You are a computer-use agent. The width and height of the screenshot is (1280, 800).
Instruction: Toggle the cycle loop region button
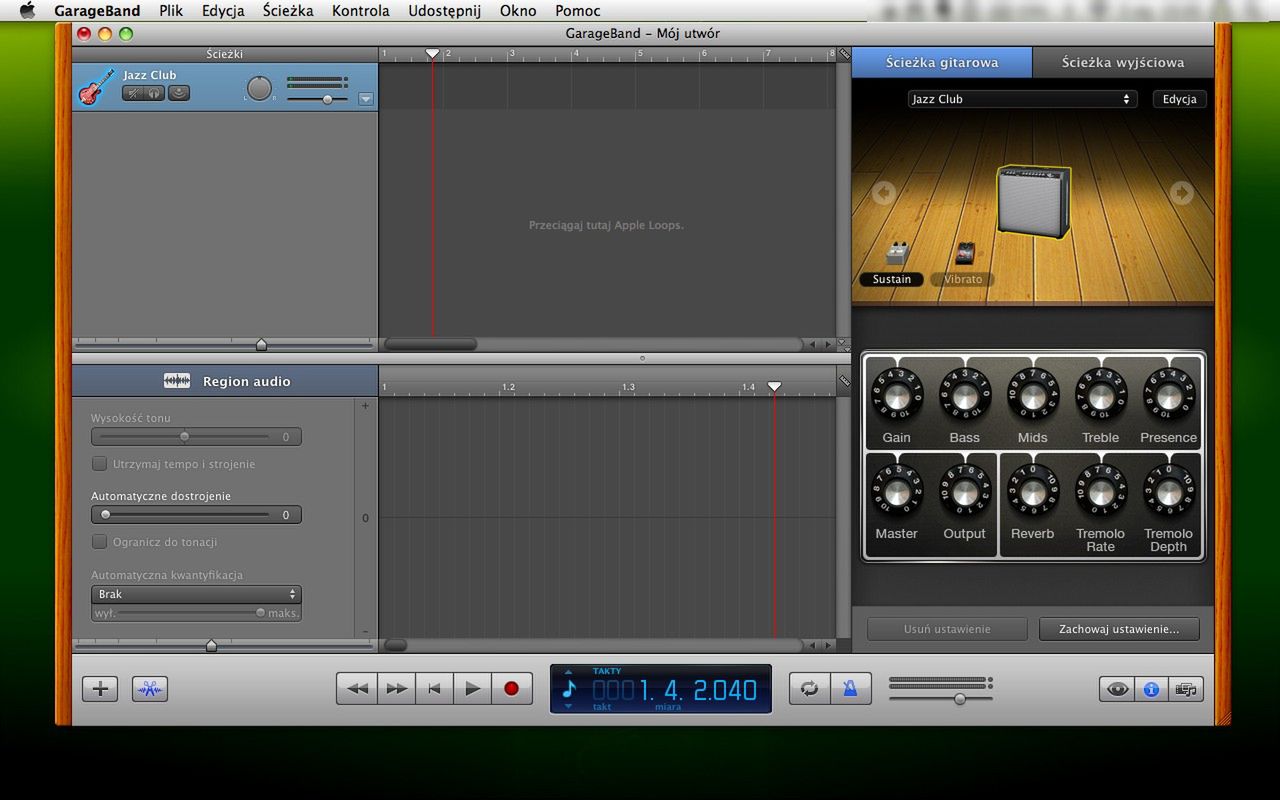tap(809, 689)
